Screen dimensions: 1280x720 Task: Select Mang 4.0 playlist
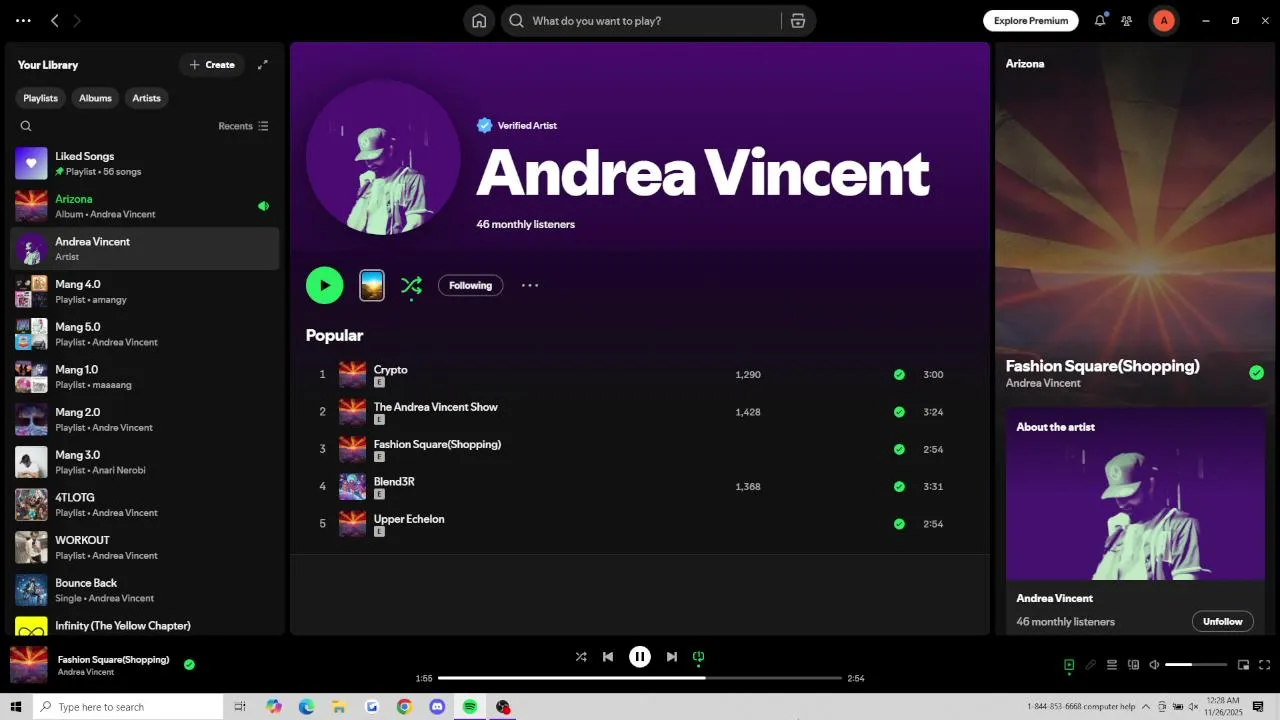coord(144,291)
